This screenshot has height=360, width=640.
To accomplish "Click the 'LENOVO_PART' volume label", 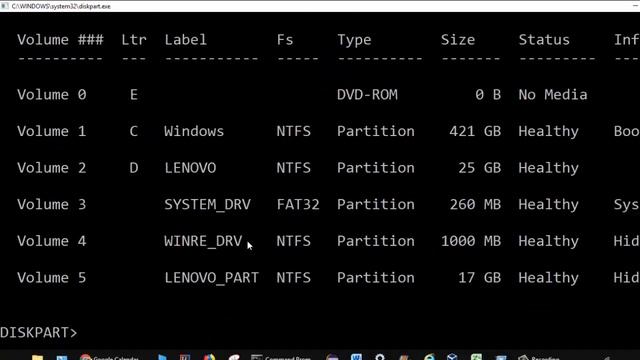I will pos(212,278).
